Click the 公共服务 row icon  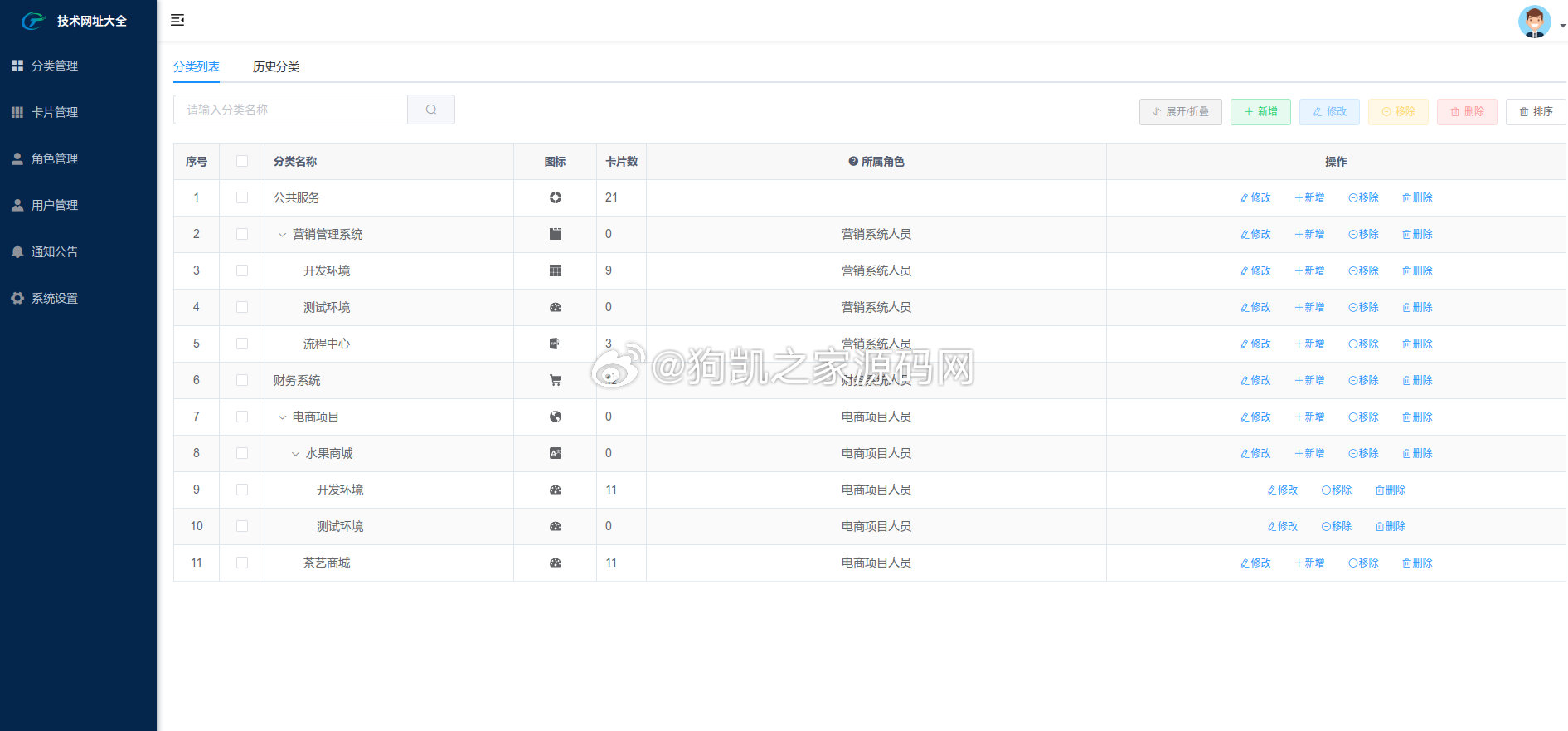point(556,197)
